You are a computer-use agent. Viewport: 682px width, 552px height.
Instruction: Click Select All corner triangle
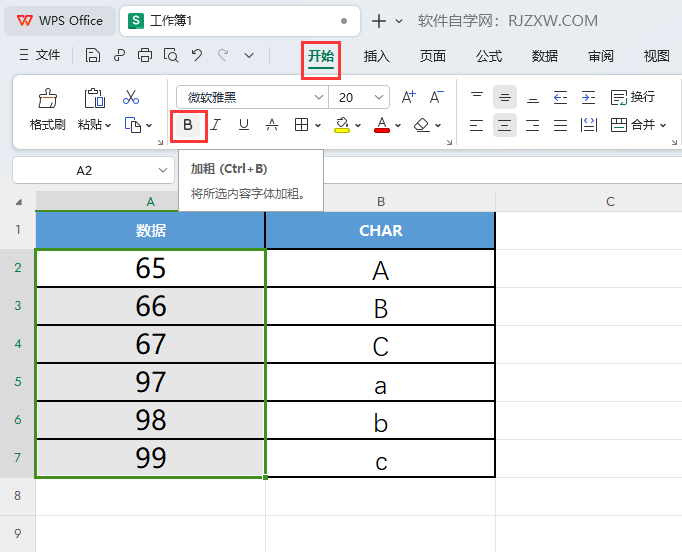tap(19, 202)
